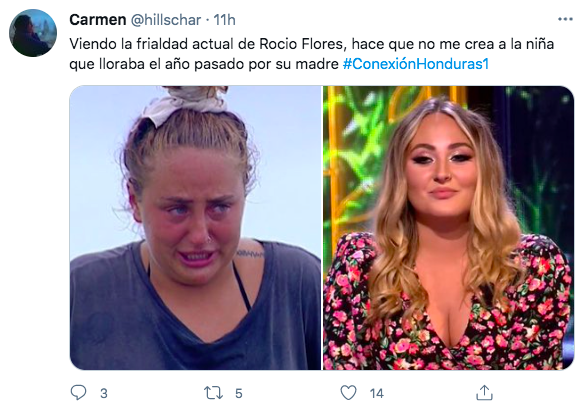Open the share upload arrow icon
588x414 pixels.
(x=484, y=392)
